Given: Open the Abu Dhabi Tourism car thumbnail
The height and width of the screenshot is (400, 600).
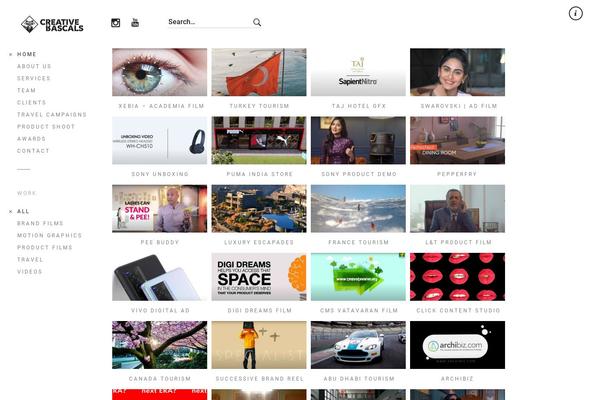Looking at the screenshot, I should (x=358, y=345).
